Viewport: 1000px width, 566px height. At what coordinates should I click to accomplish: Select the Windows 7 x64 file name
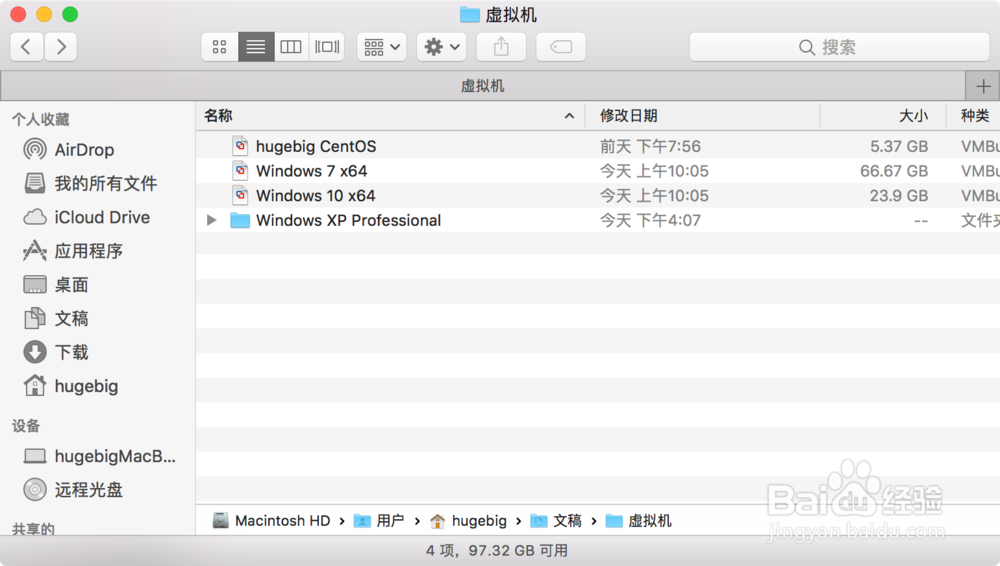pyautogui.click(x=311, y=171)
